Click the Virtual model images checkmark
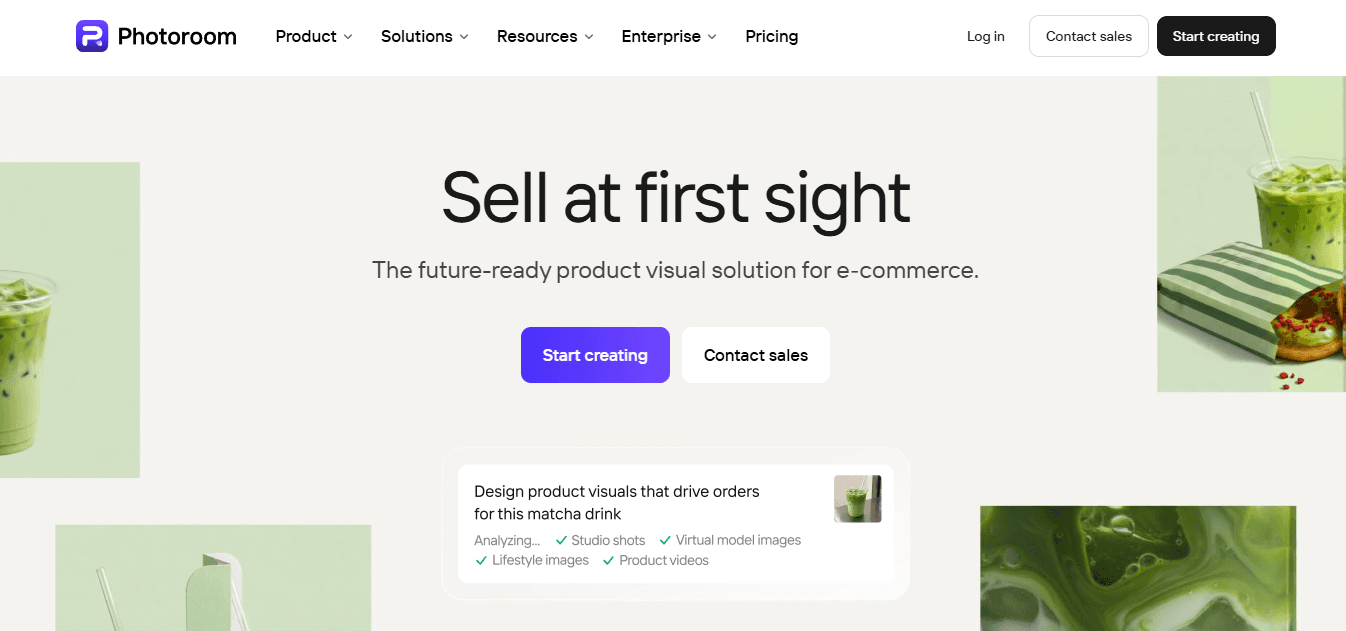This screenshot has width=1346, height=631. point(666,540)
